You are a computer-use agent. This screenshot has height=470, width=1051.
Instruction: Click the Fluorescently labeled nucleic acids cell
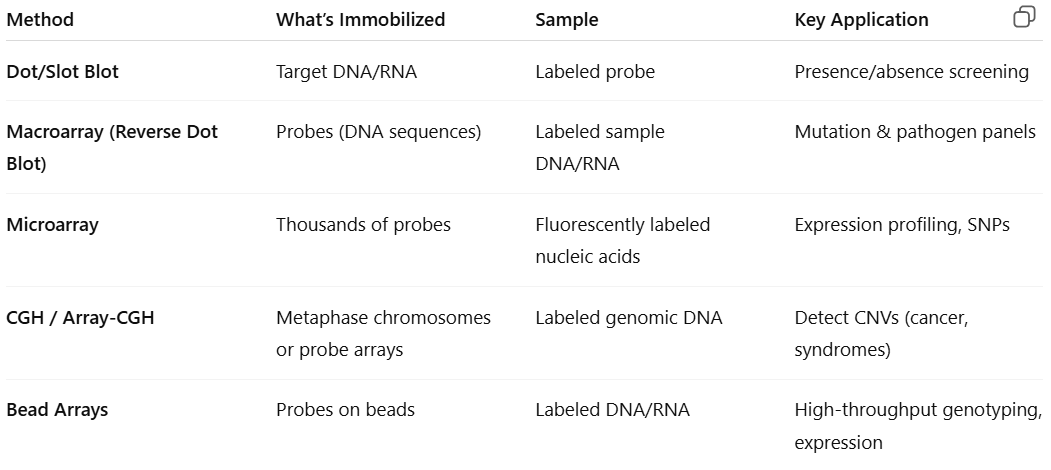[622, 240]
